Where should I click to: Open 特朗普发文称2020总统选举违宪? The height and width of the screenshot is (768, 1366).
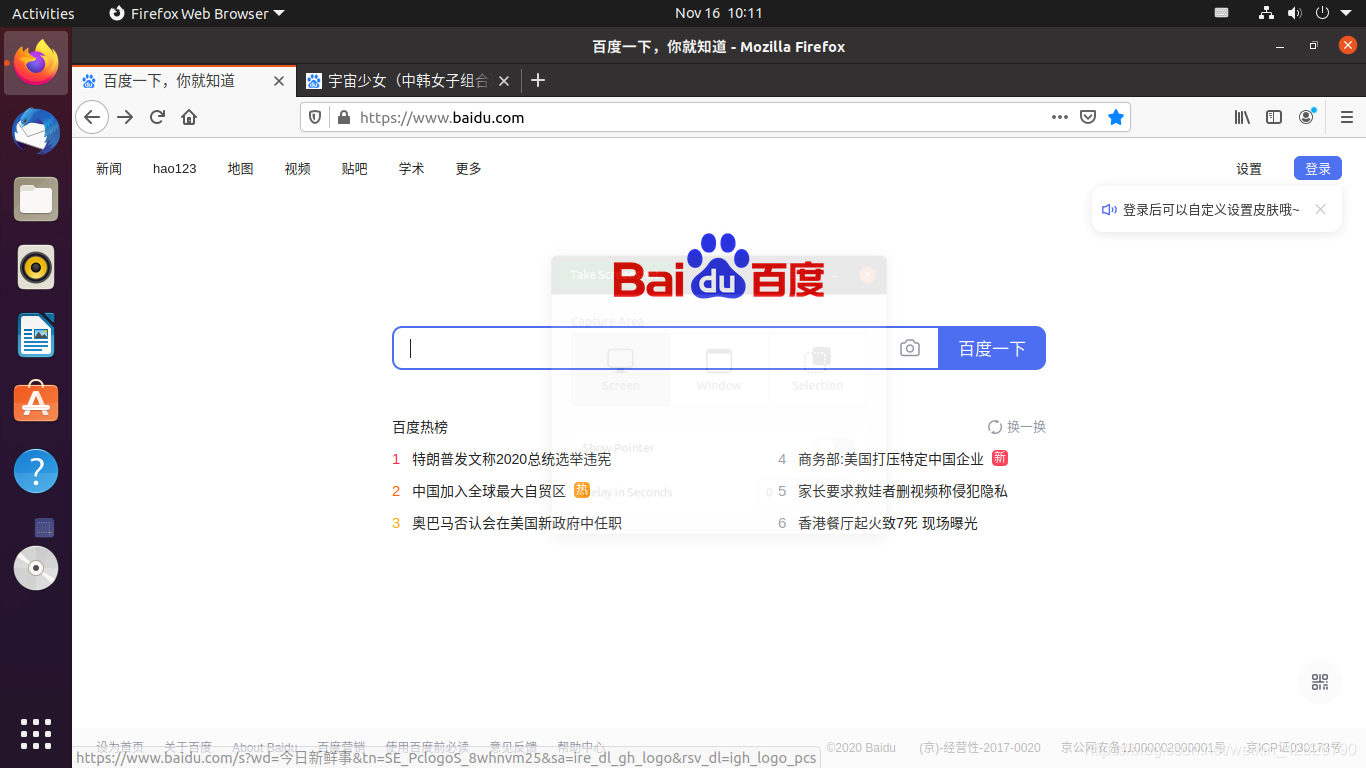511,459
